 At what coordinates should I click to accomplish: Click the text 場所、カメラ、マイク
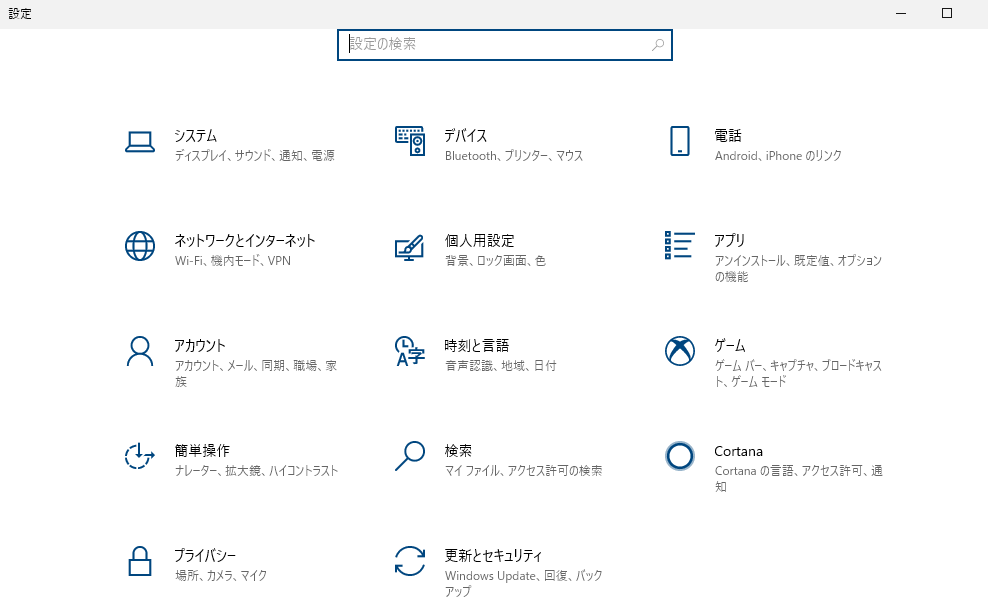[221, 575]
